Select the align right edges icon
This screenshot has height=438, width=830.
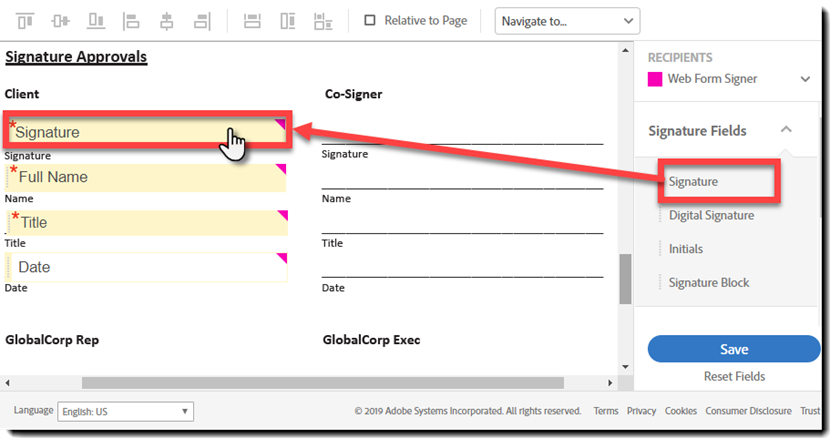tap(202, 21)
